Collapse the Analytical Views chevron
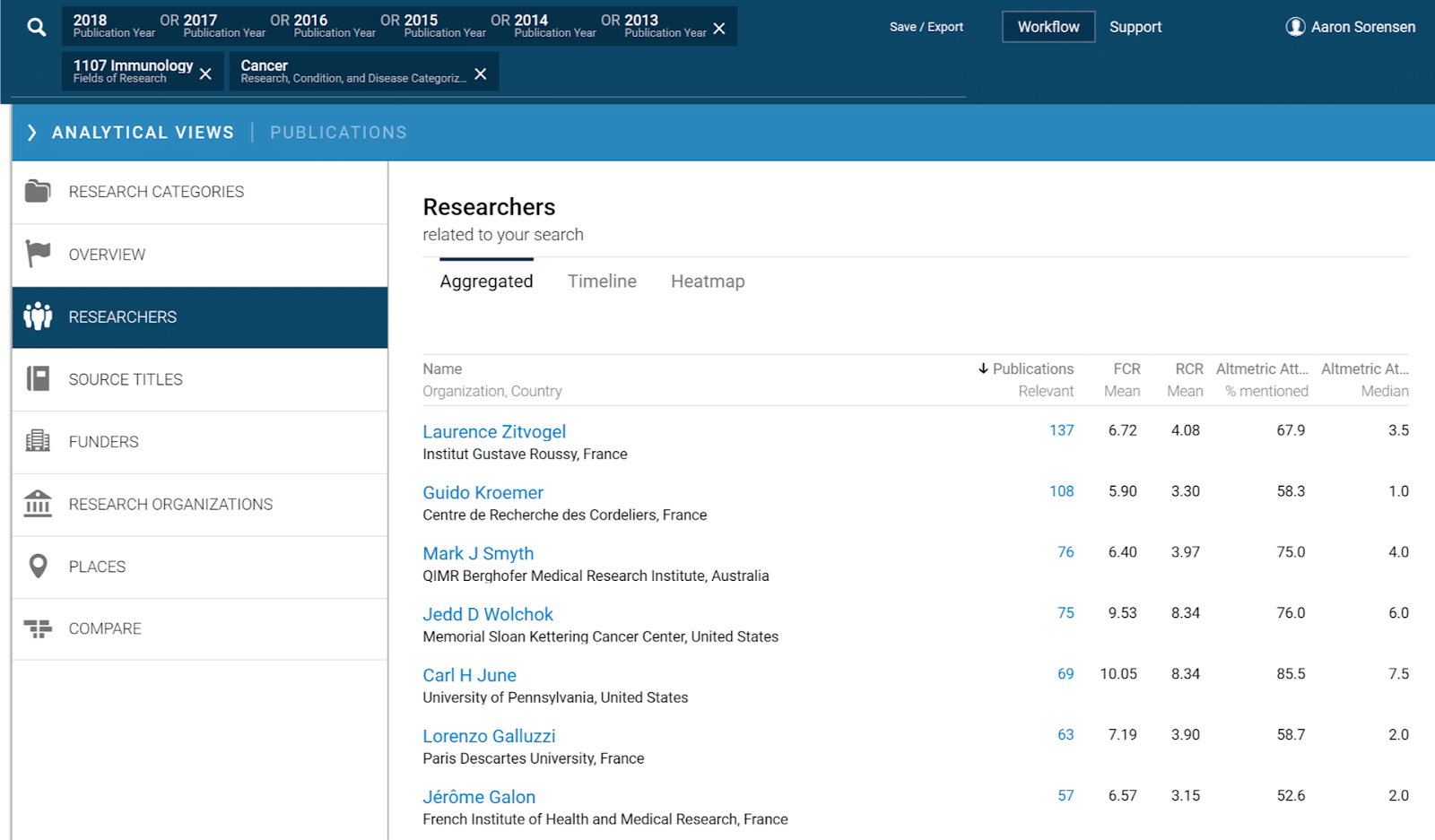Viewport: 1435px width, 840px height. coord(32,133)
